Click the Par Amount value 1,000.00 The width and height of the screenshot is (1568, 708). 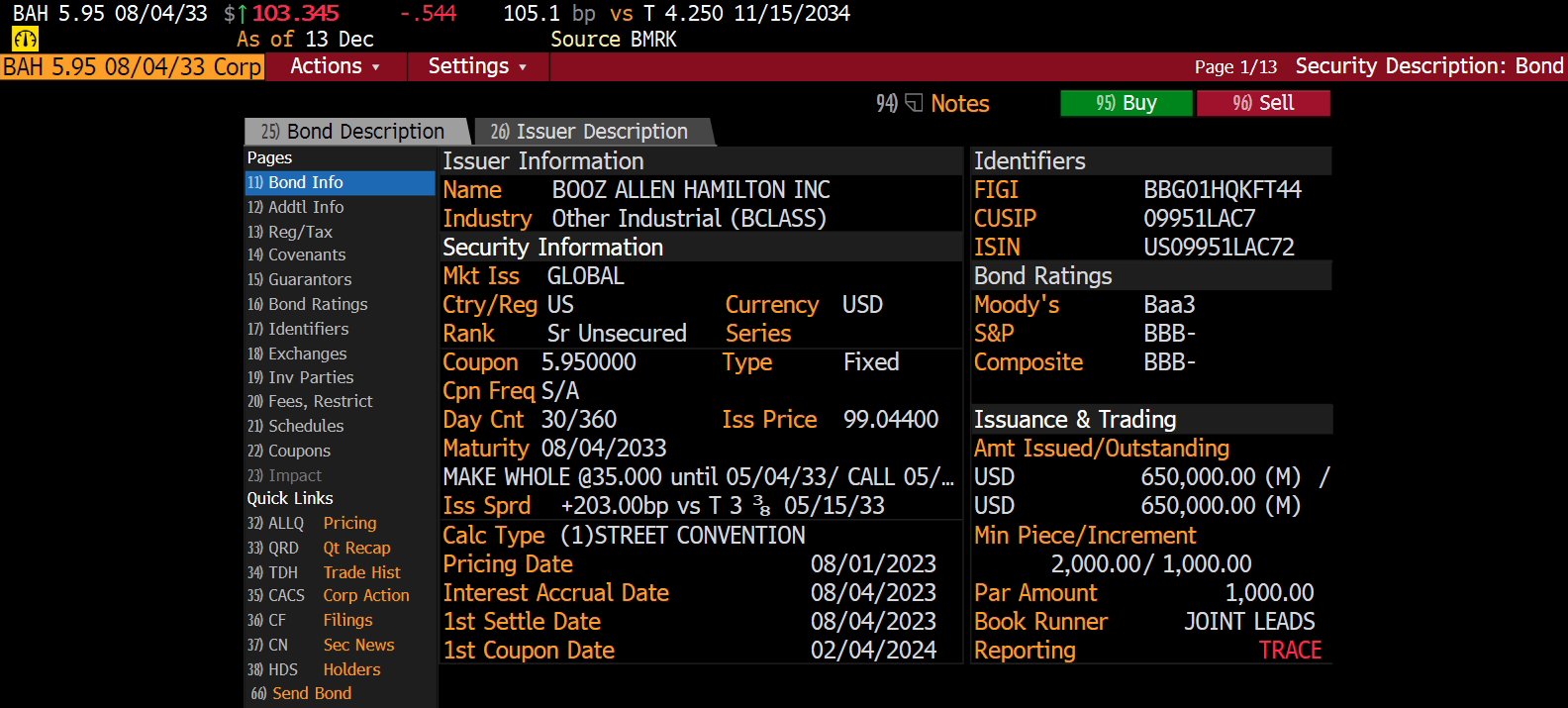click(x=1270, y=593)
